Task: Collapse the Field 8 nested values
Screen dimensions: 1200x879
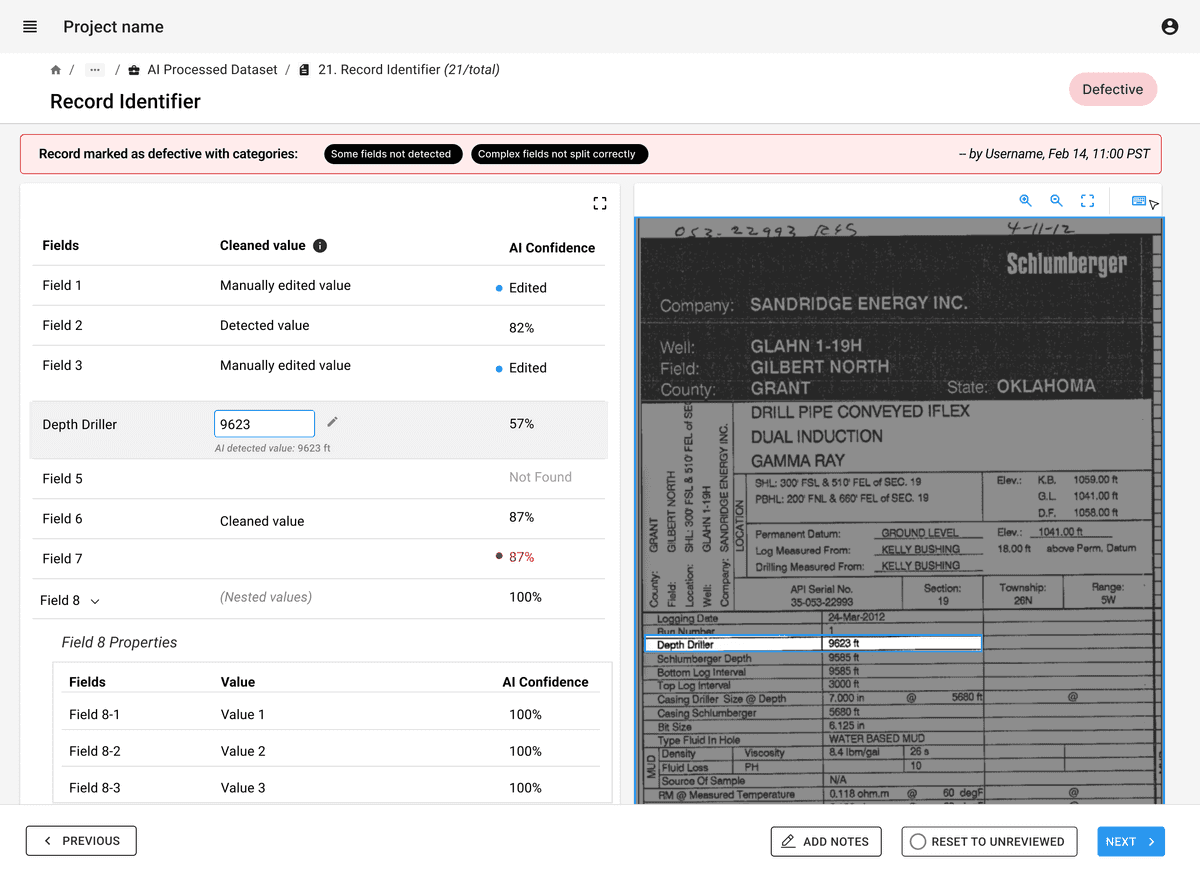Action: (x=95, y=601)
